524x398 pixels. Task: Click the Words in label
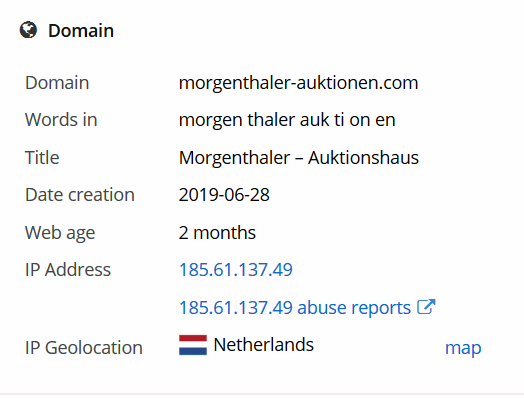(61, 120)
